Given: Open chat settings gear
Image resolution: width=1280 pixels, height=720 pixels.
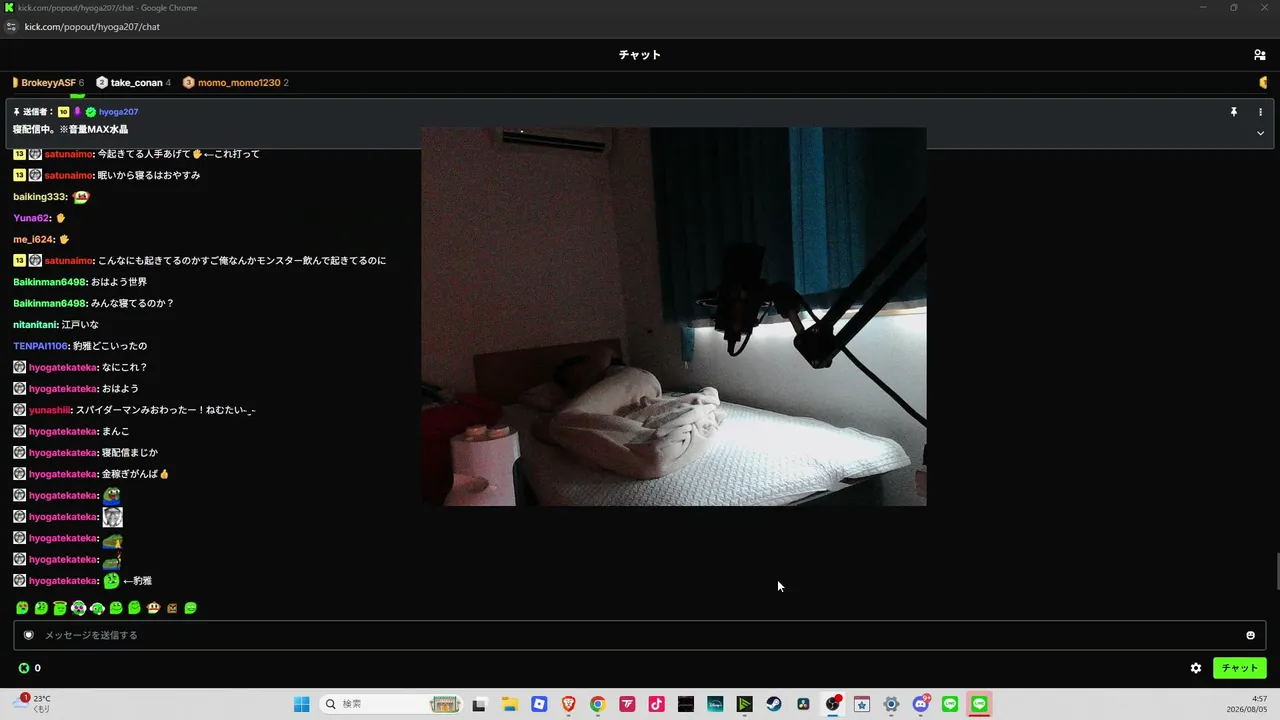Looking at the screenshot, I should (1195, 668).
